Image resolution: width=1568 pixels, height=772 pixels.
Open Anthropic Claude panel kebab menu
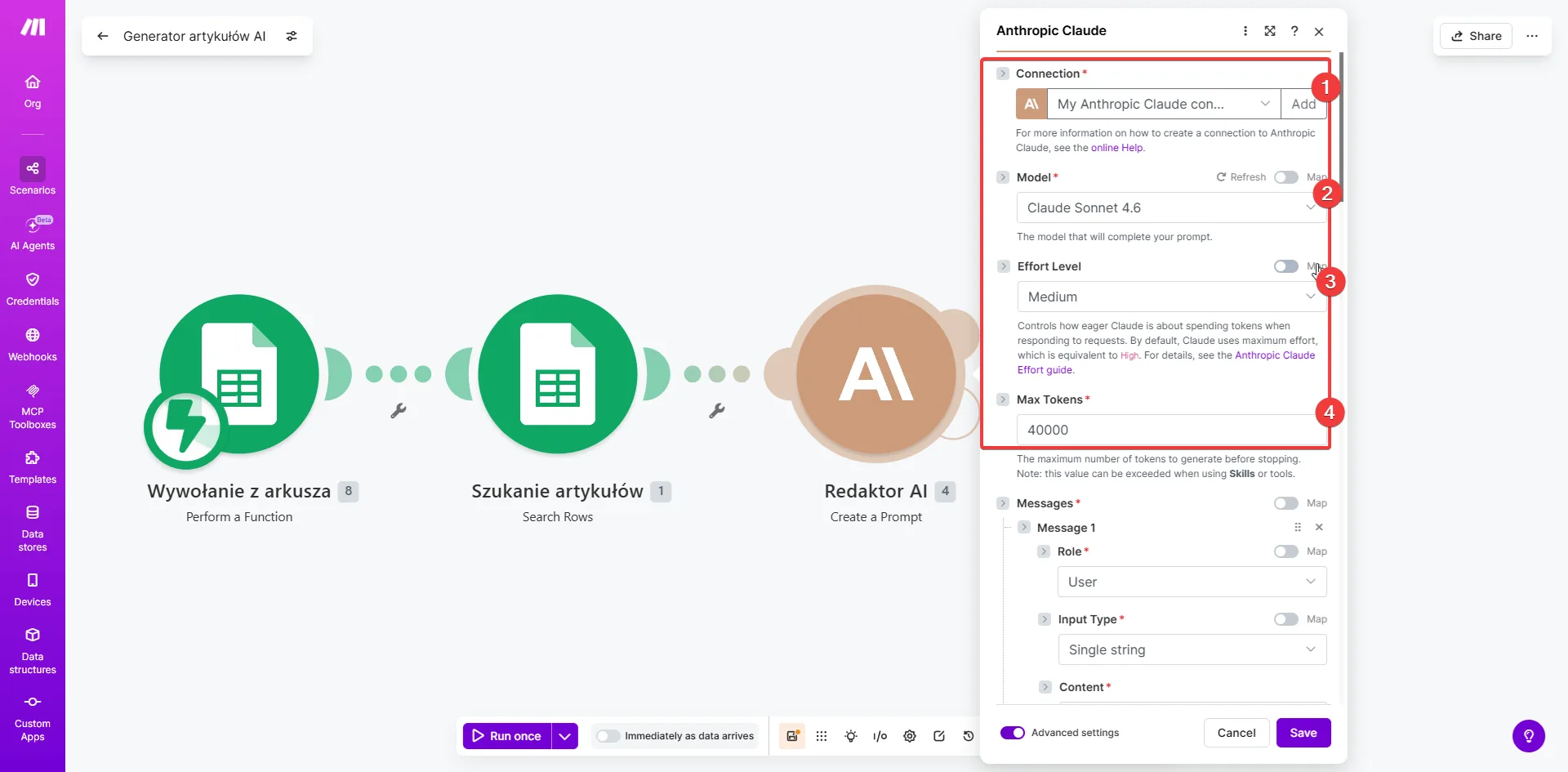point(1245,31)
